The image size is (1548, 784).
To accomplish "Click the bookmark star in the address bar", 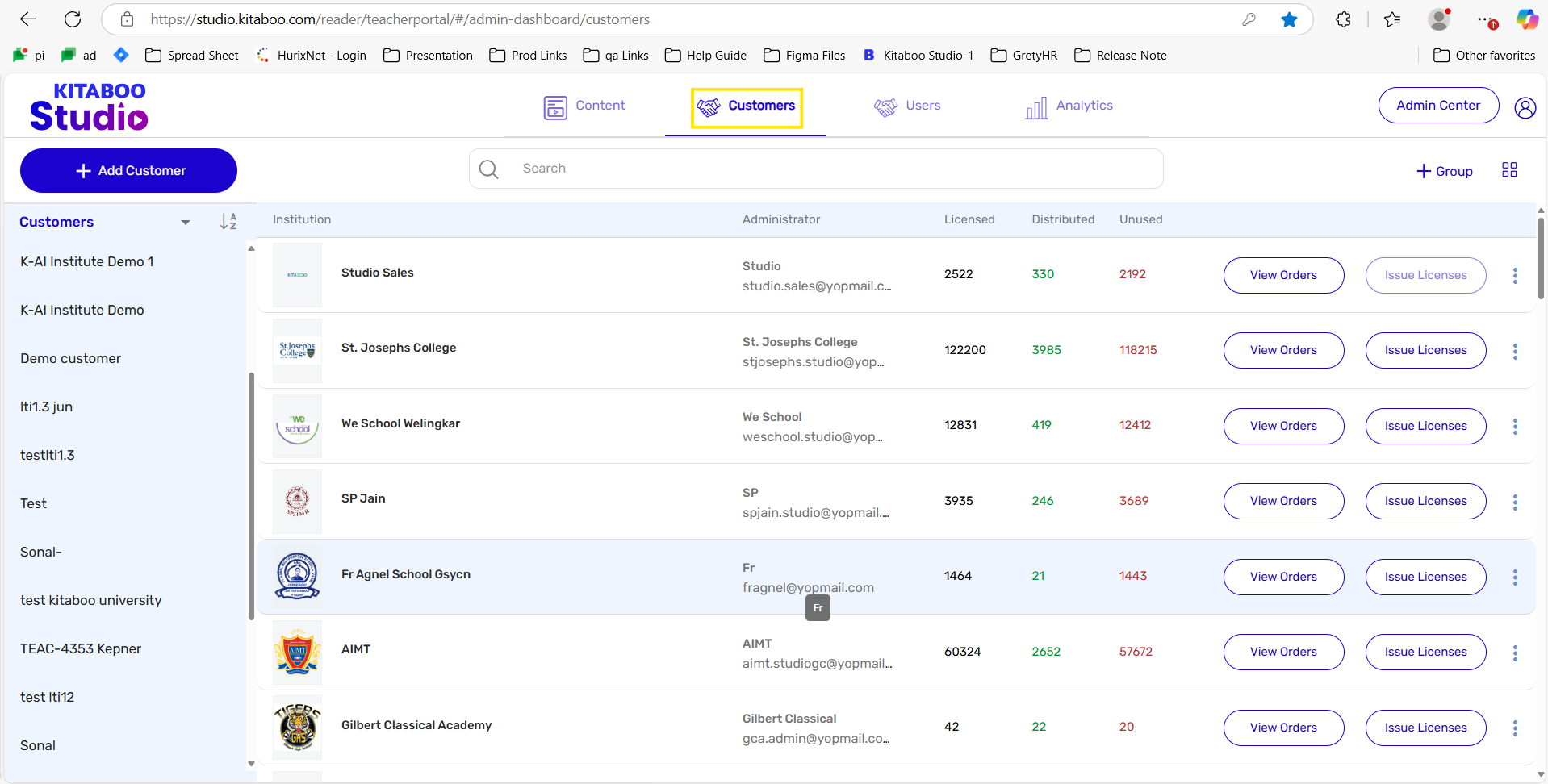I will (1289, 19).
